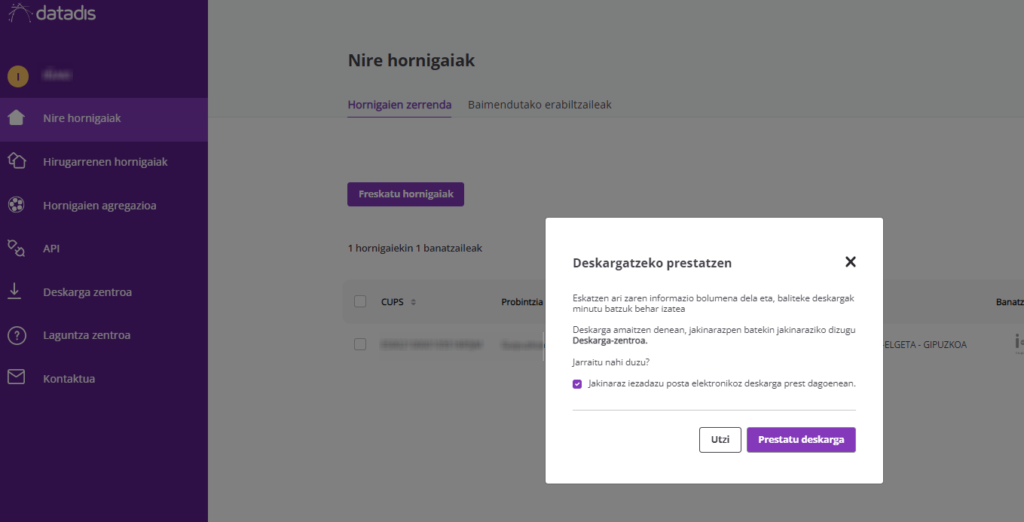Viewport: 1024px width, 522px height.
Task: Close the Deskargatzeko prestatzen dialog
Action: tap(850, 262)
